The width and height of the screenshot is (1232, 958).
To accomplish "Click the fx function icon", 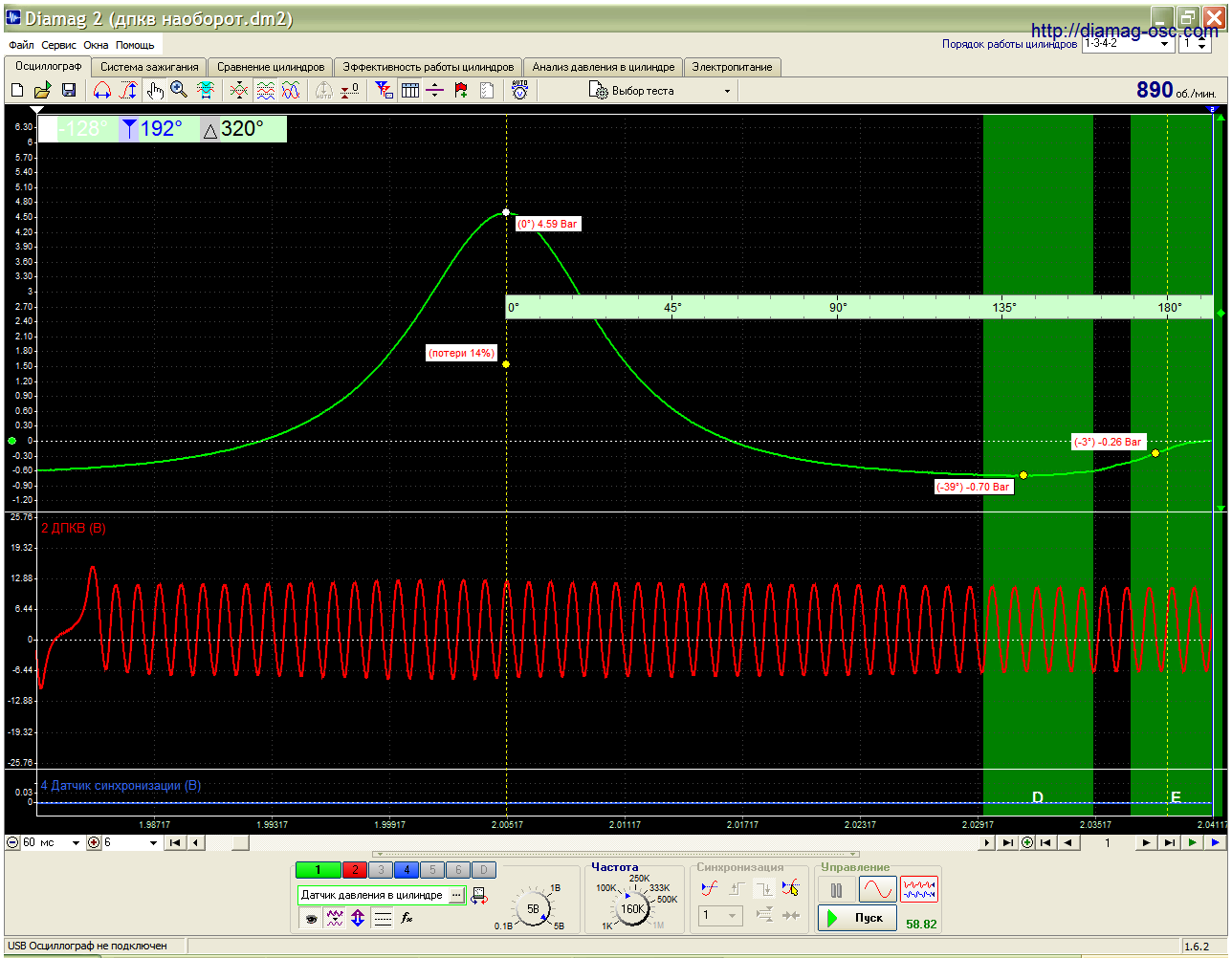I will point(407,918).
